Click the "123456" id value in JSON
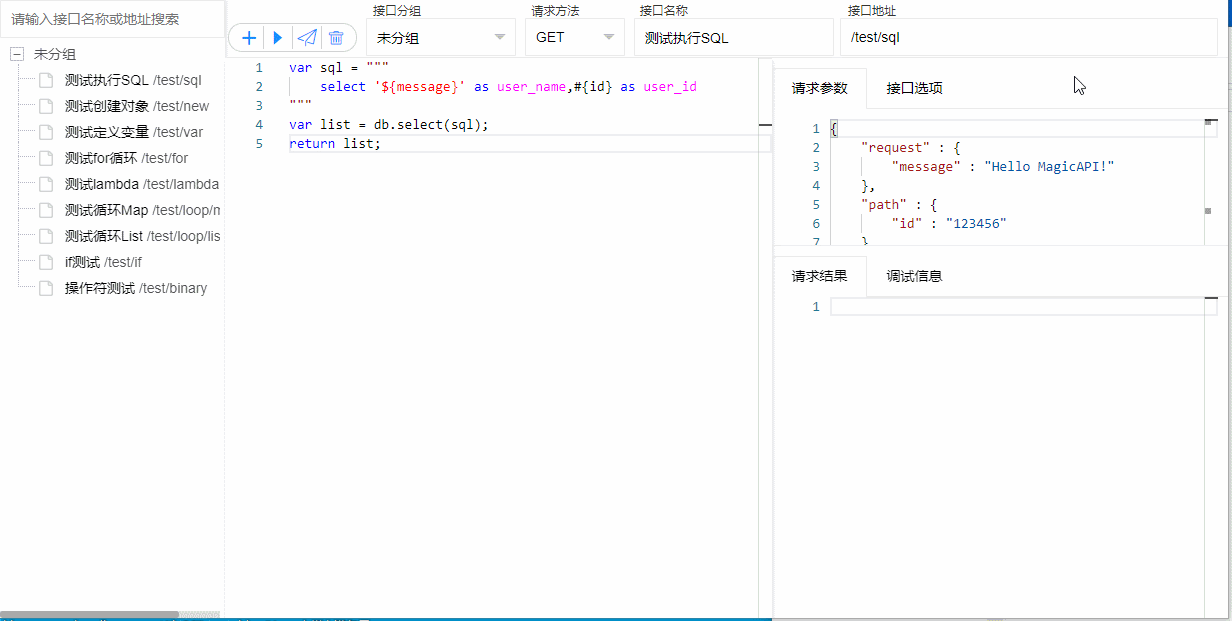 tap(976, 224)
